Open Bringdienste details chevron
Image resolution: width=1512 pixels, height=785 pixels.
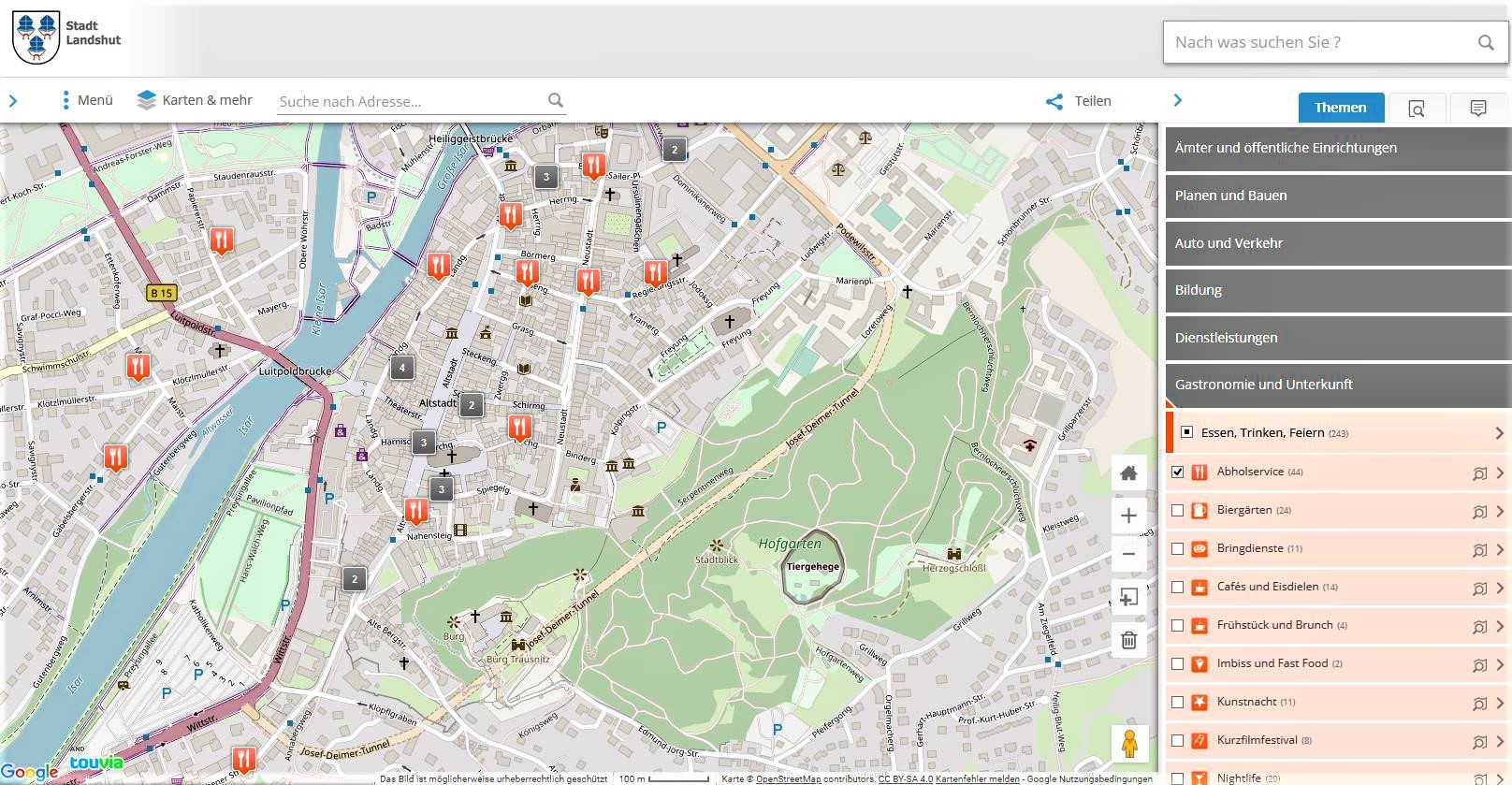(x=1501, y=550)
